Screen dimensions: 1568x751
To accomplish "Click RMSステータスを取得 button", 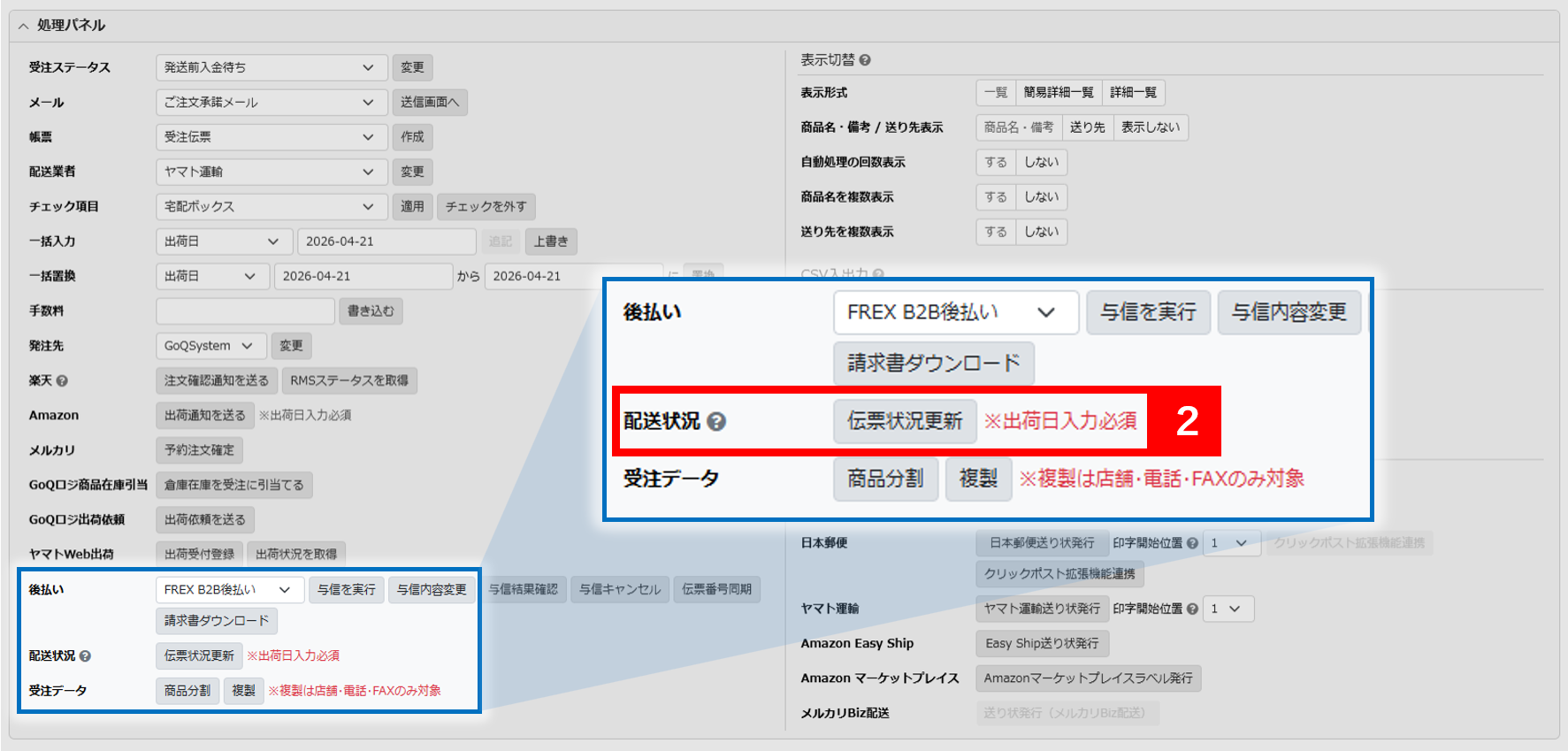I will [349, 381].
